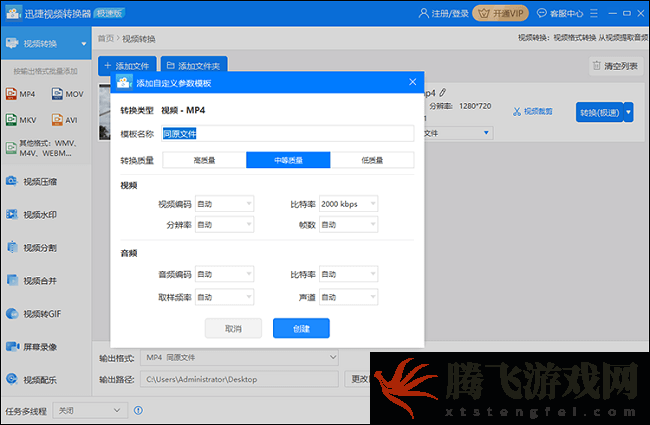Screen dimensions: 650x425
Task: Open other formats WMV, M4V, WEBM
Action: coord(41,148)
